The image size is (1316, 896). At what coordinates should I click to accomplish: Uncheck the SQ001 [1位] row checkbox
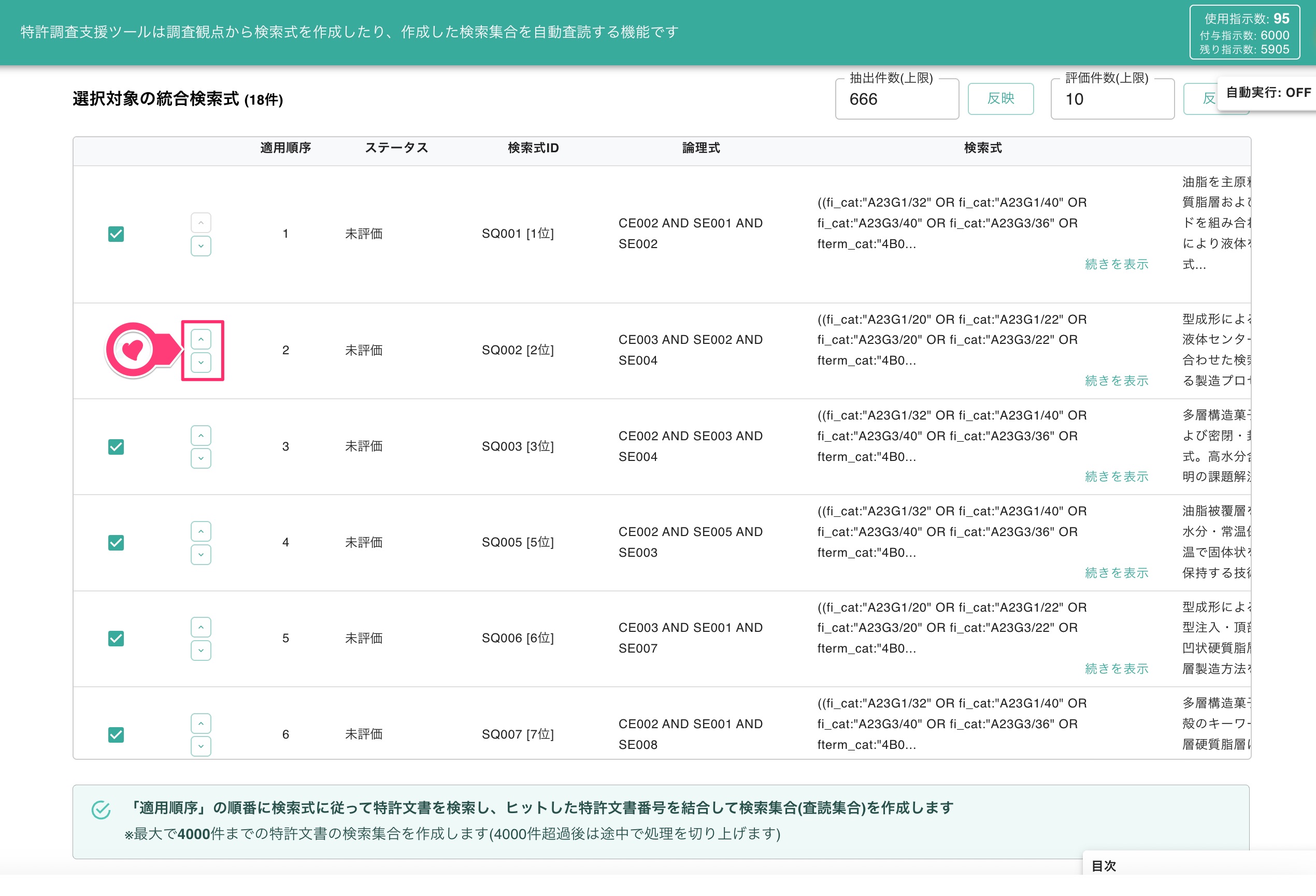click(x=116, y=234)
